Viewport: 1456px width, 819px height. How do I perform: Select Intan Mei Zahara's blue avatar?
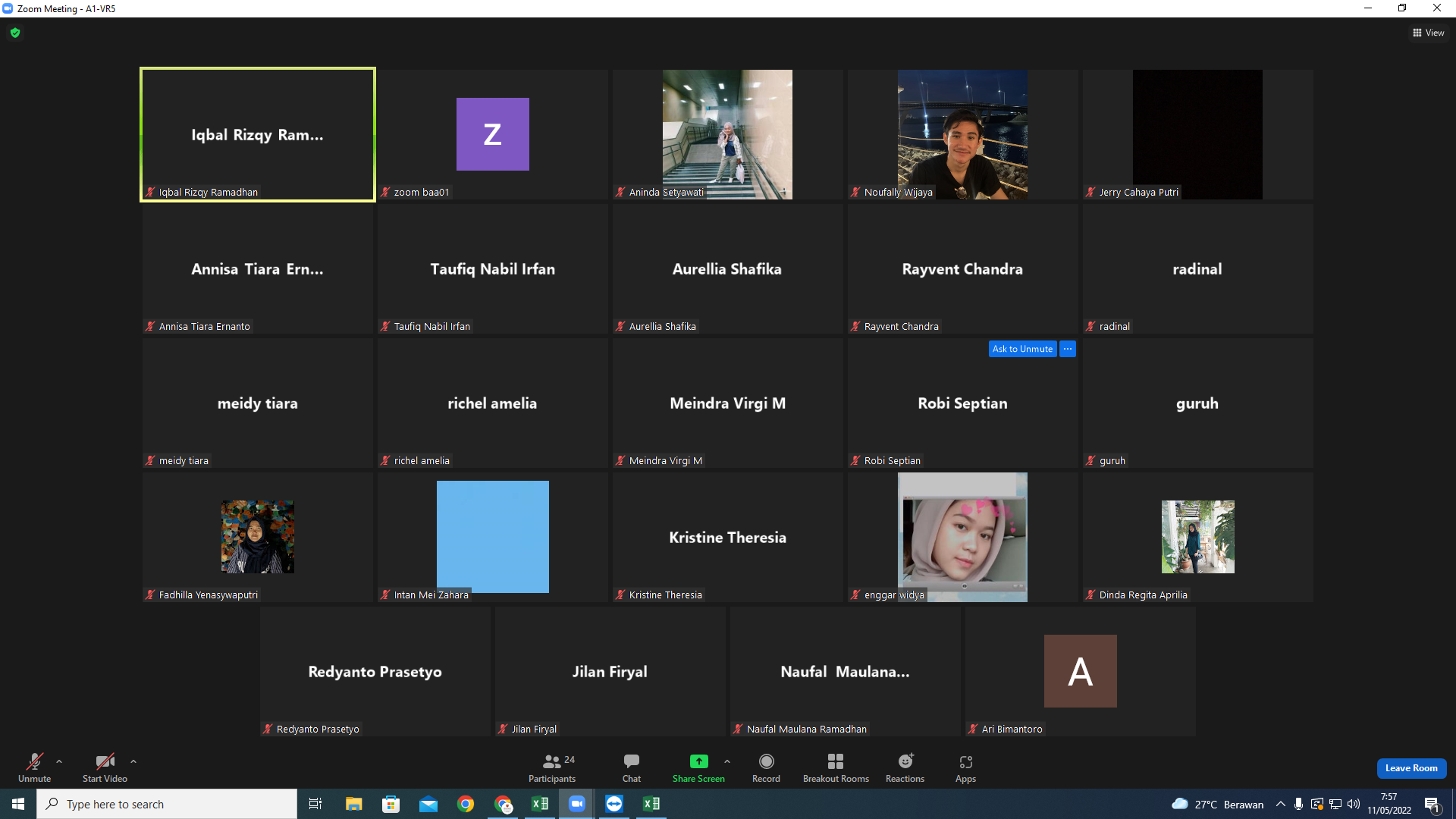[493, 537]
